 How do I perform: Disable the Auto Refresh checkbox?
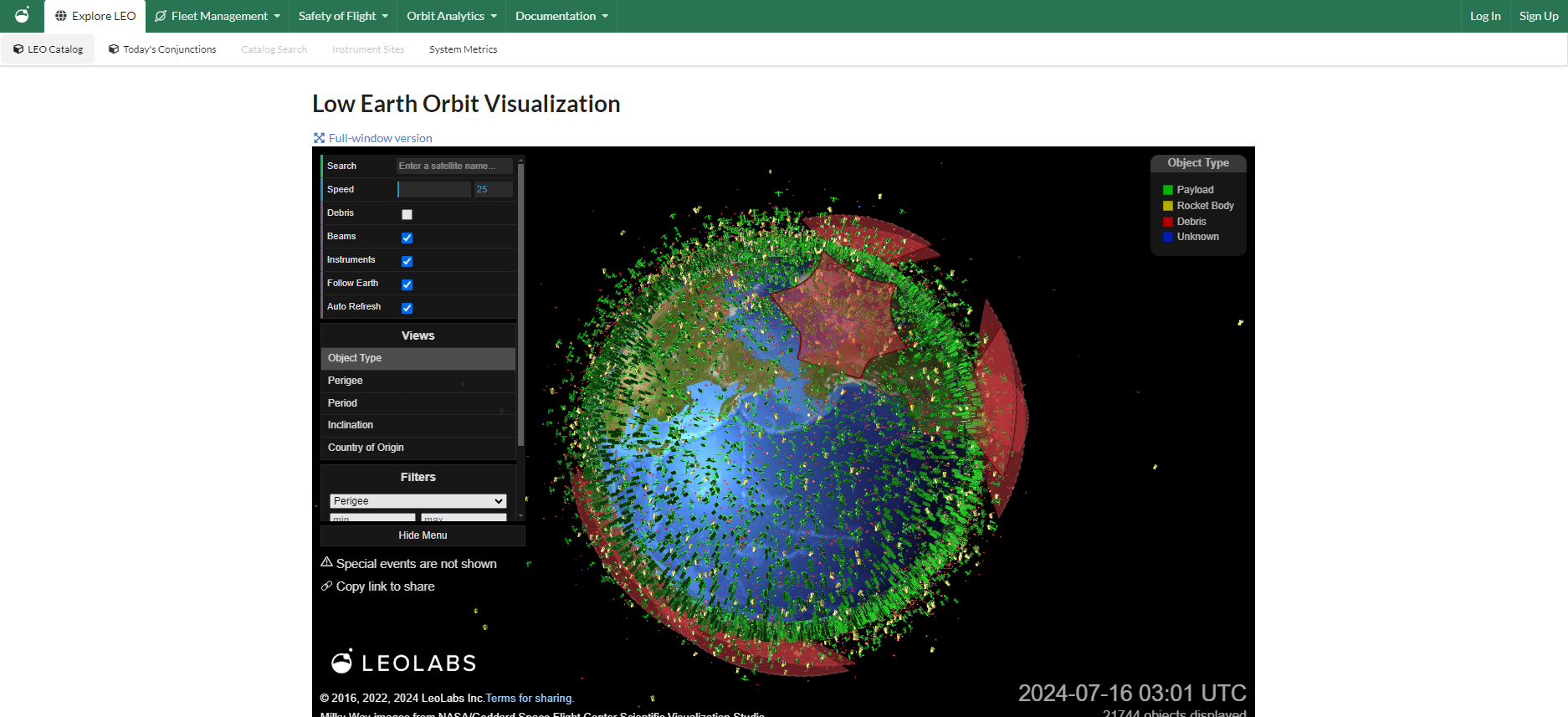(x=407, y=308)
